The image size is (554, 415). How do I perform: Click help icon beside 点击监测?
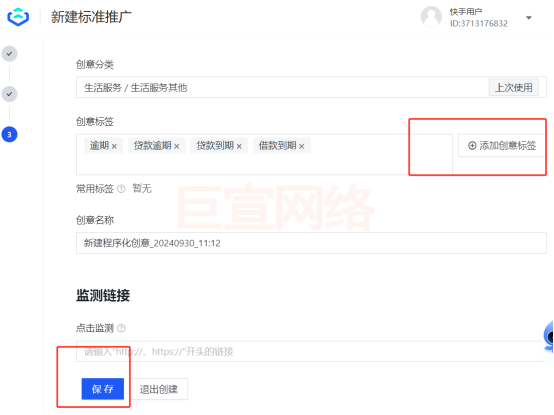tap(121, 328)
